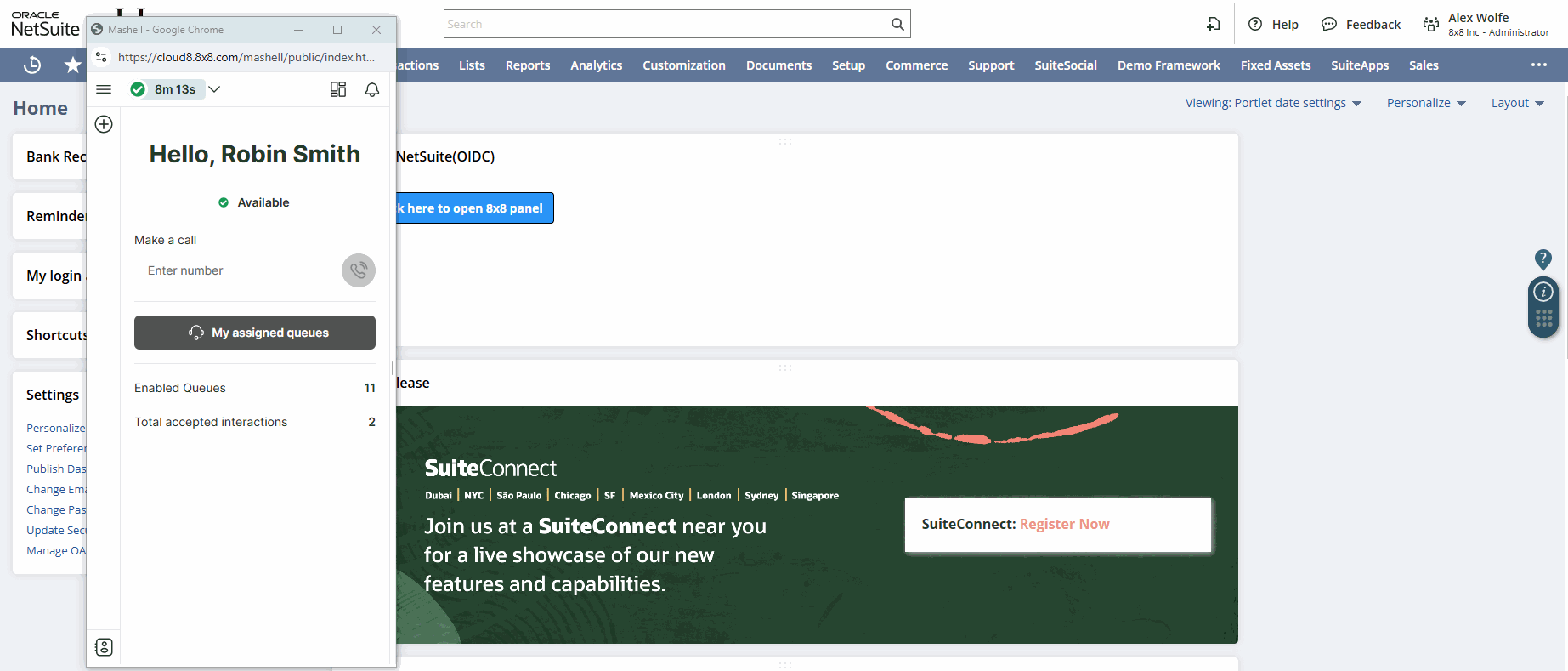The image size is (1568, 671).
Task: Maximize the Mashell Chrome window
Action: click(337, 30)
